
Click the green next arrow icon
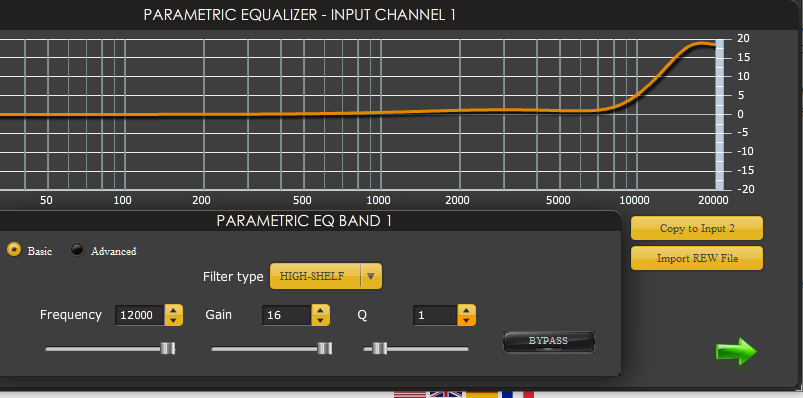[736, 351]
